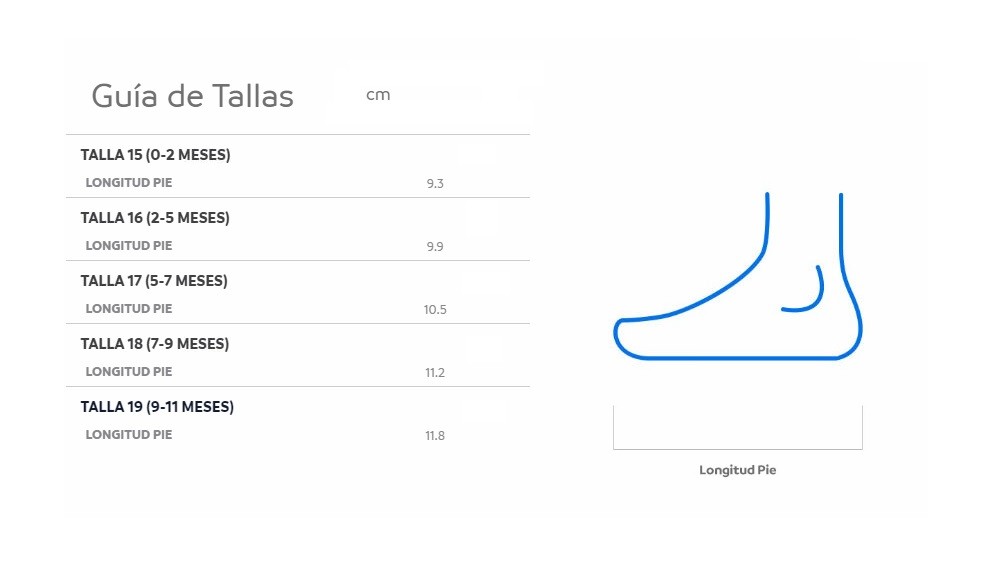Click the foot length measurement bracket
This screenshot has width=993, height=586.
(738, 428)
